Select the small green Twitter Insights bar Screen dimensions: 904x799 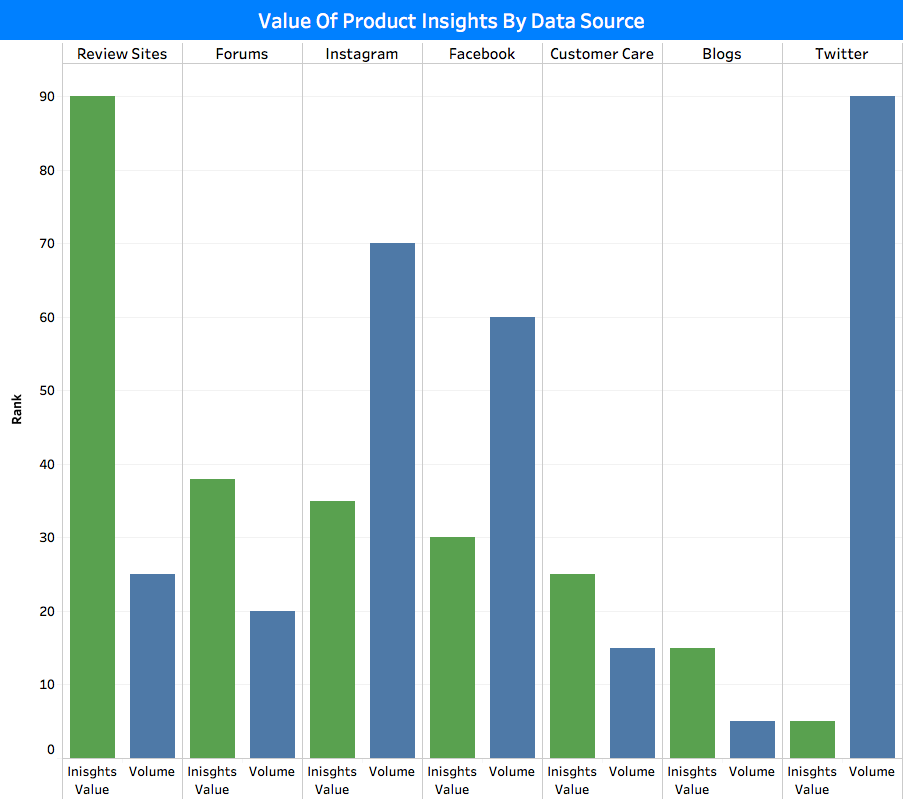click(812, 739)
